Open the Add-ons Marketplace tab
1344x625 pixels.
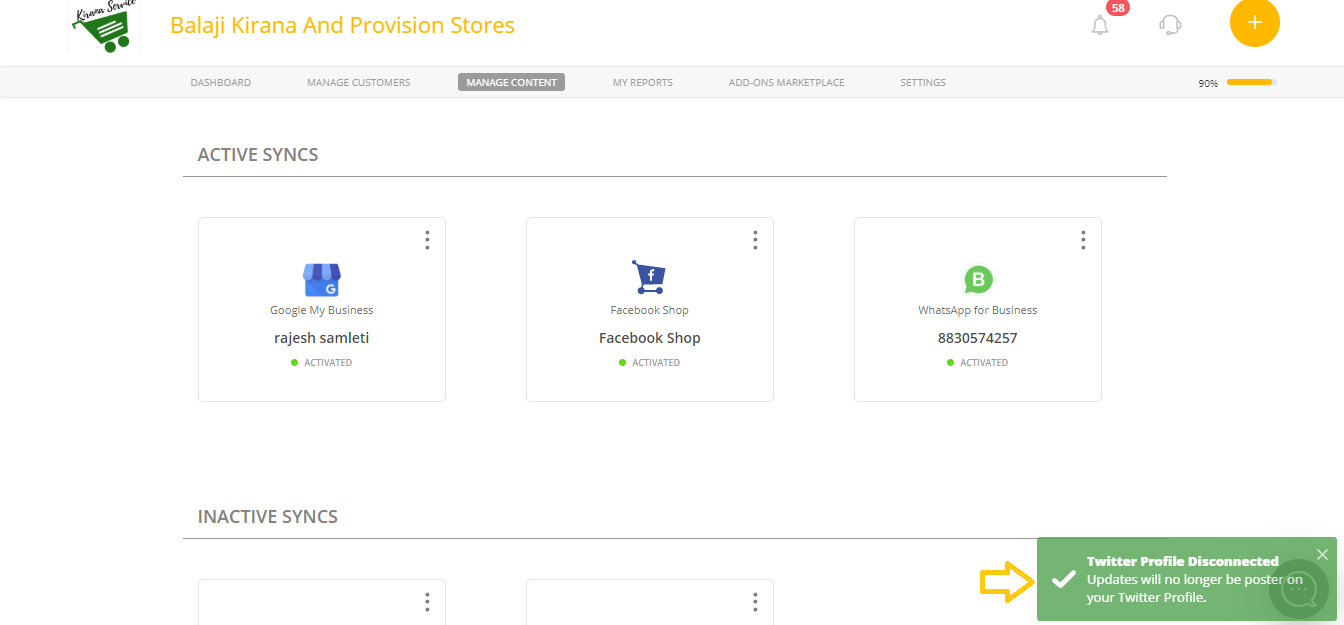tap(787, 82)
